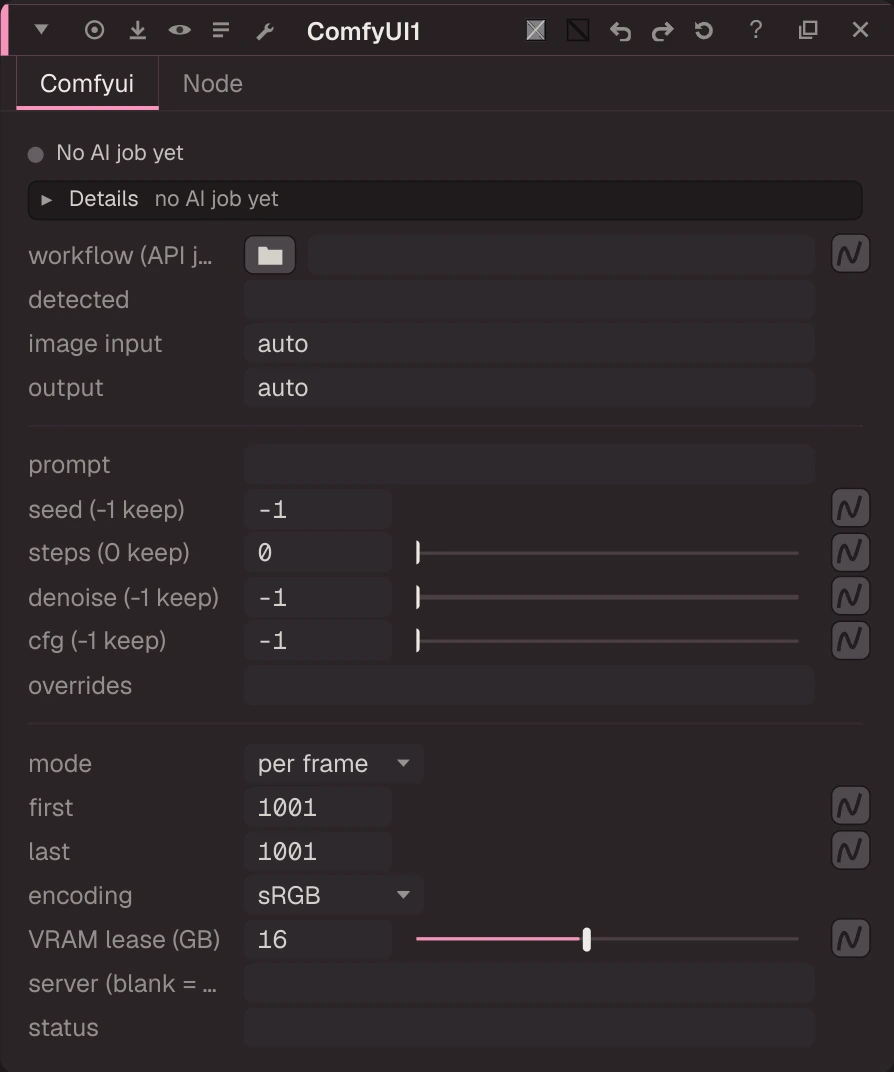The height and width of the screenshot is (1072, 894).
Task: Click the dark diagonal-slash box icon
Action: coord(578,30)
